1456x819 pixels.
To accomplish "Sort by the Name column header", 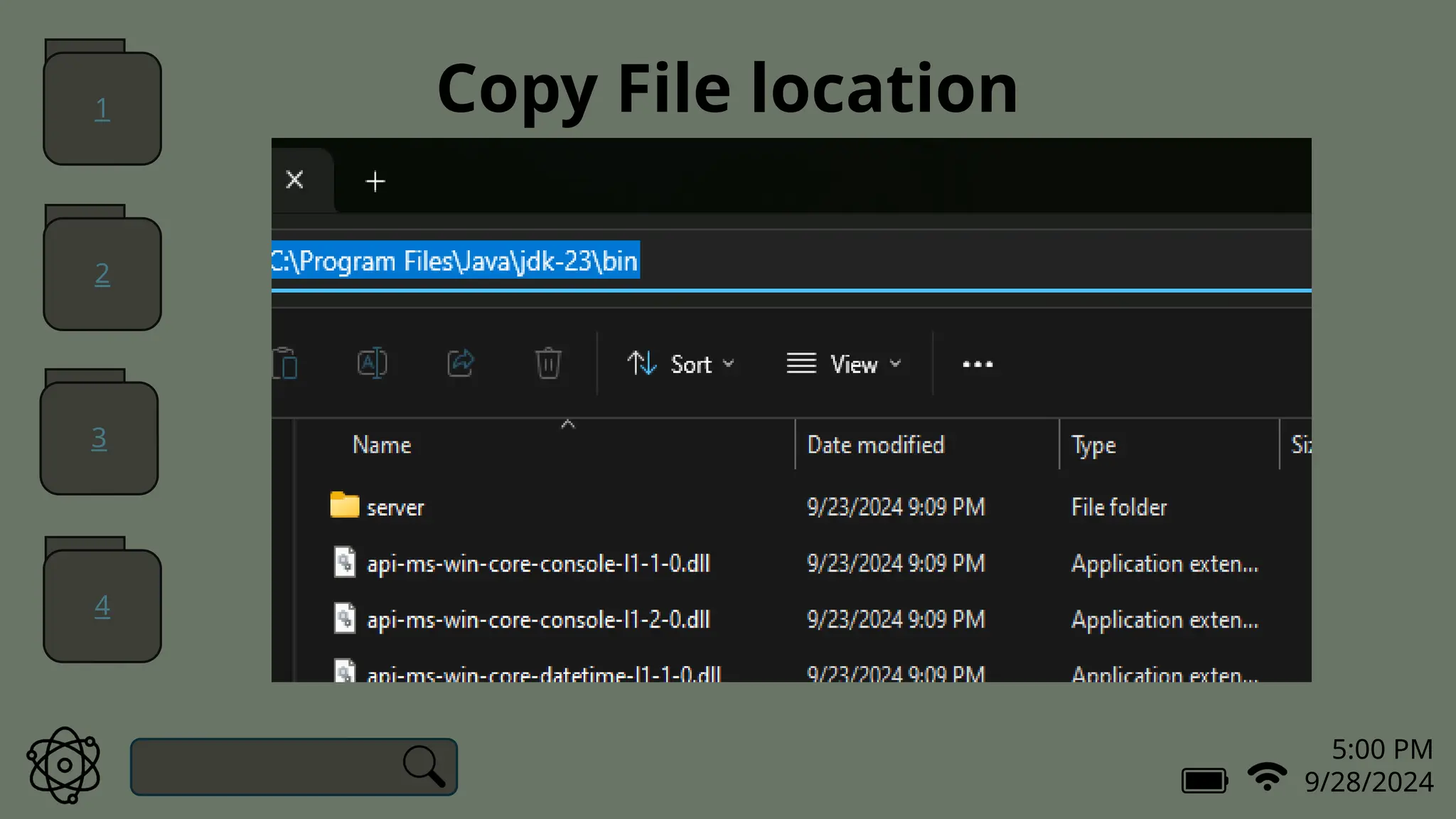I will click(x=382, y=445).
